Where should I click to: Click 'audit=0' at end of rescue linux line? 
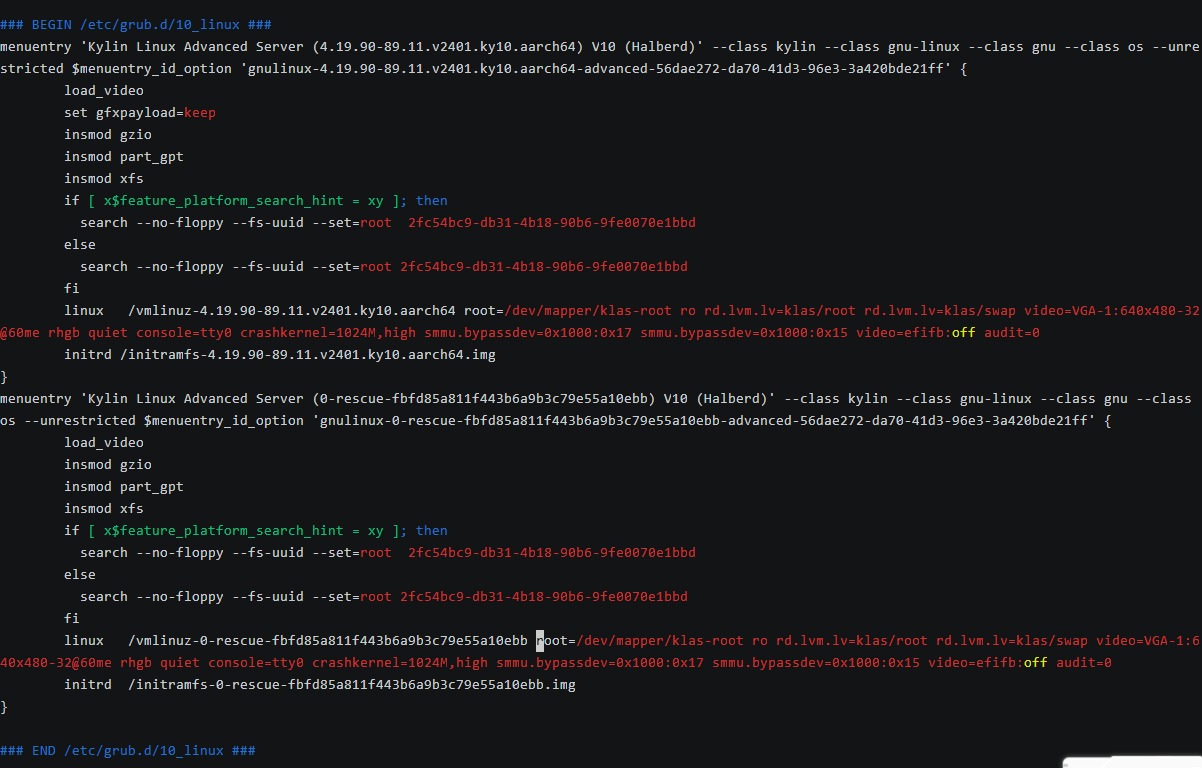pyautogui.click(x=1084, y=663)
